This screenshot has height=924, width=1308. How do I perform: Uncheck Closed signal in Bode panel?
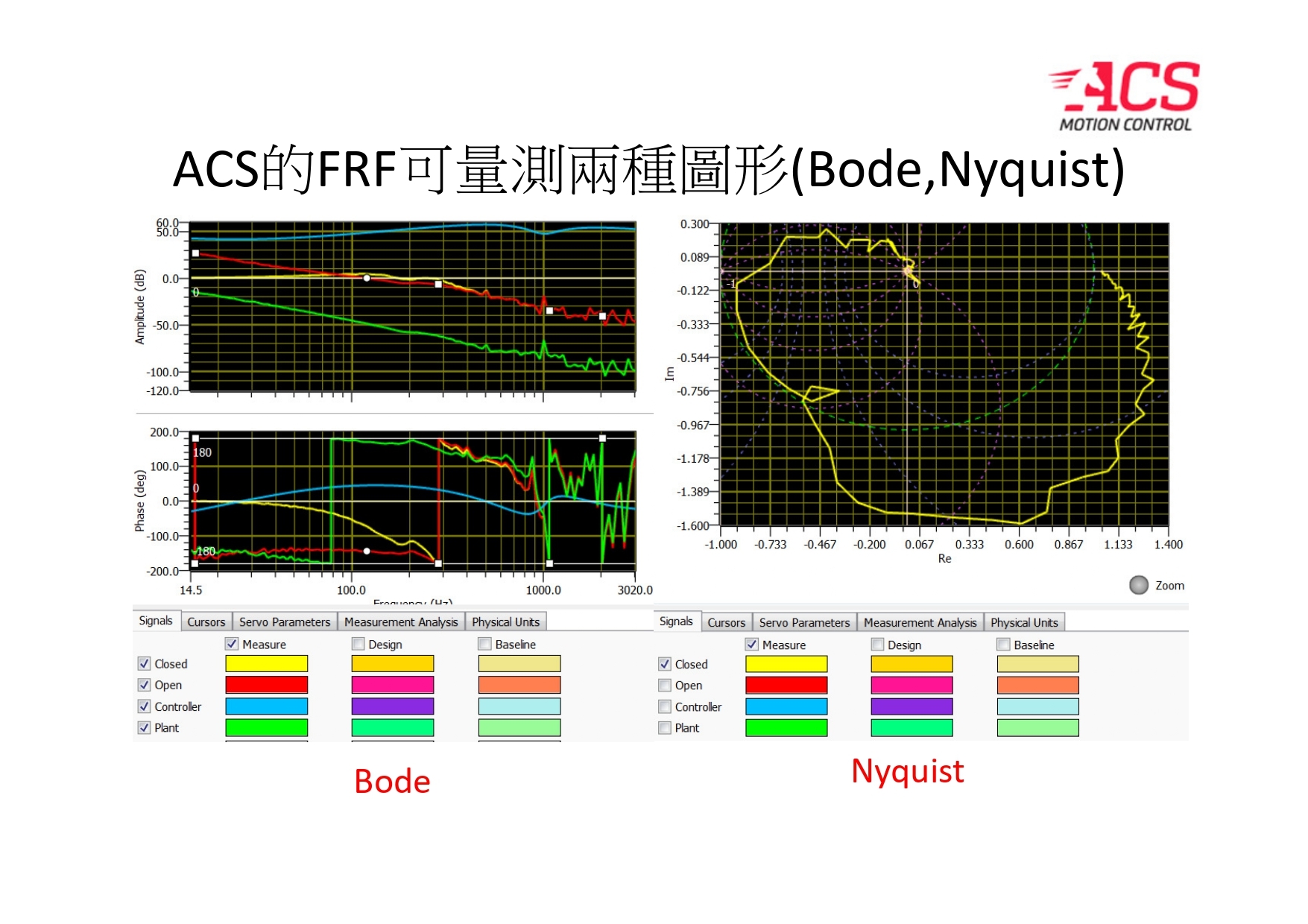[x=144, y=663]
